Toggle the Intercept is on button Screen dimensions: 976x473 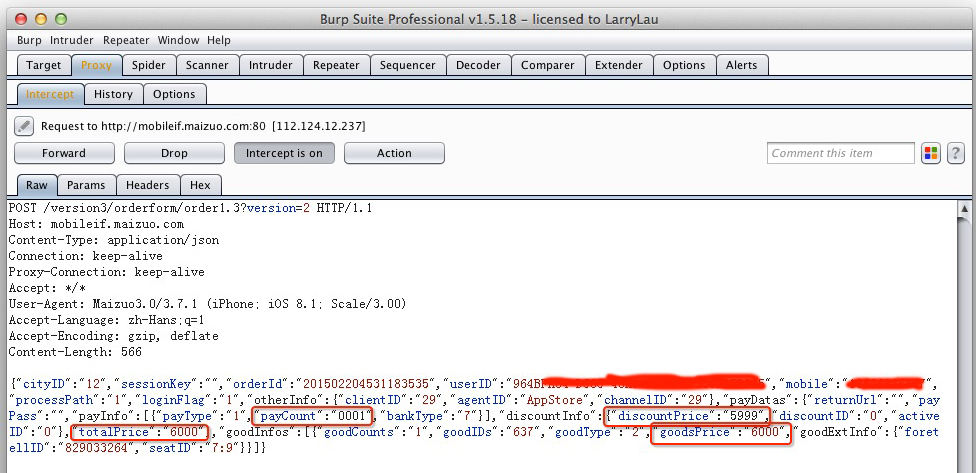(x=284, y=153)
